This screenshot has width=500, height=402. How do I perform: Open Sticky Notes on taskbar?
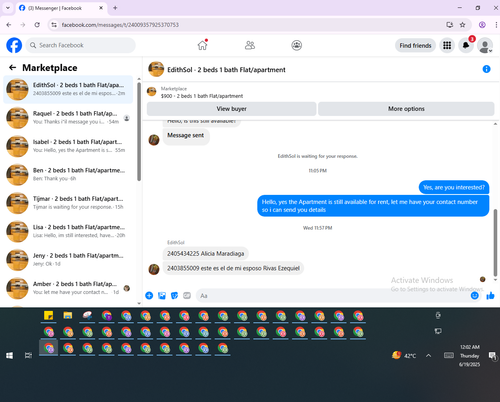pos(49,315)
